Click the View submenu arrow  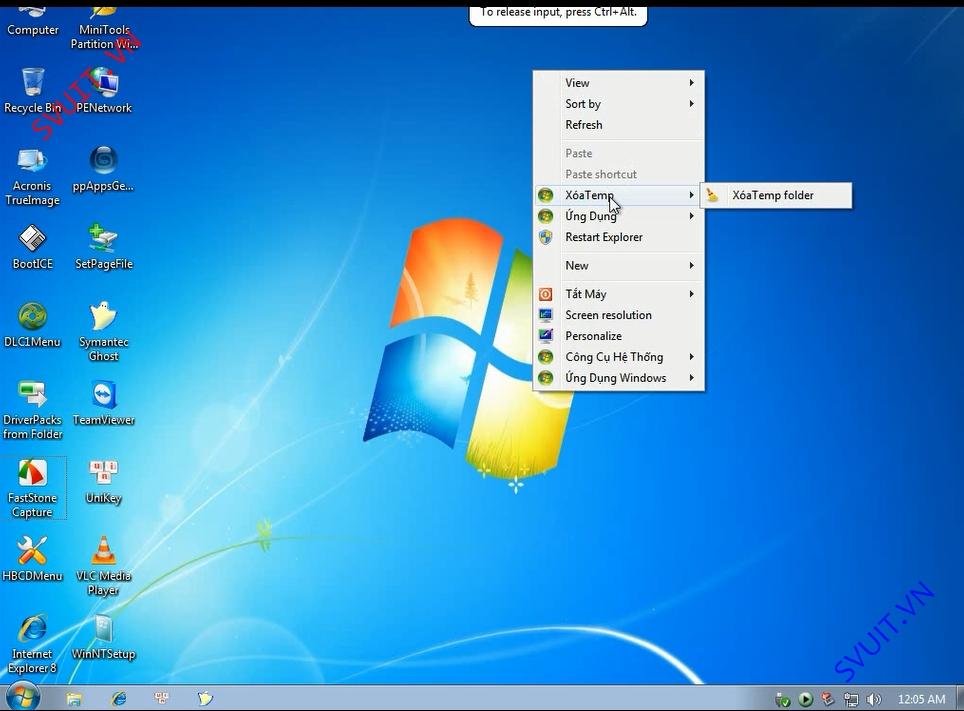(x=692, y=82)
